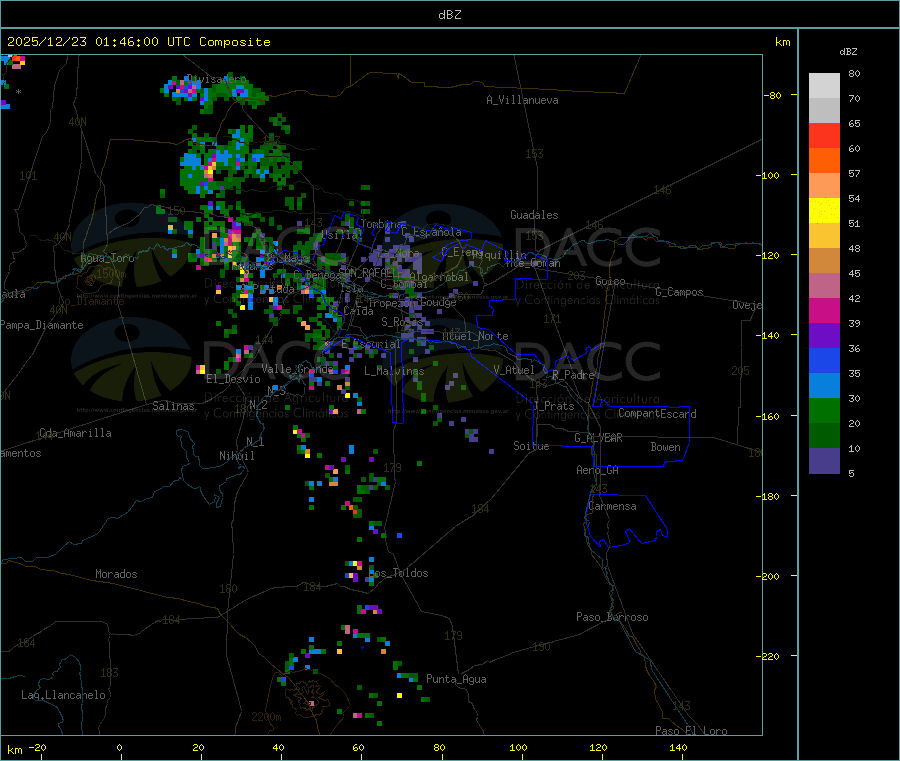Click the 120 km horizontal axis tick
900x761 pixels.
pyautogui.click(x=598, y=748)
